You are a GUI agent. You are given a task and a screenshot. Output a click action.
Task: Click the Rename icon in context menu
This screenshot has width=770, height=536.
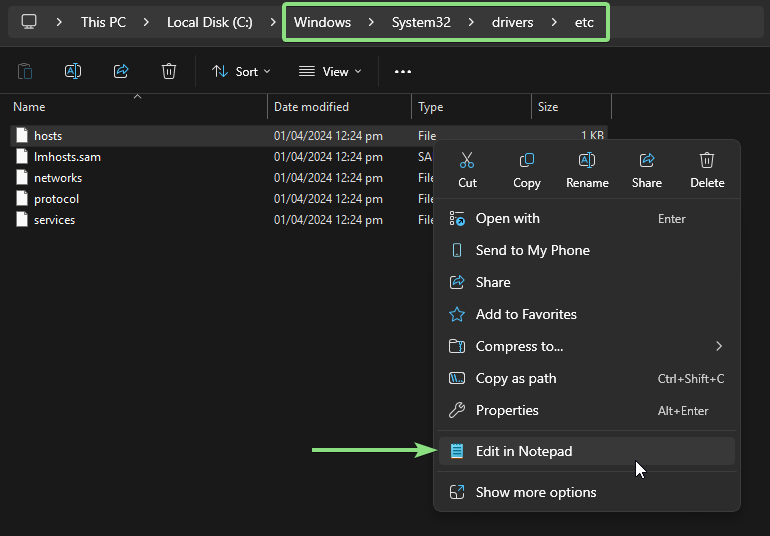tap(587, 161)
